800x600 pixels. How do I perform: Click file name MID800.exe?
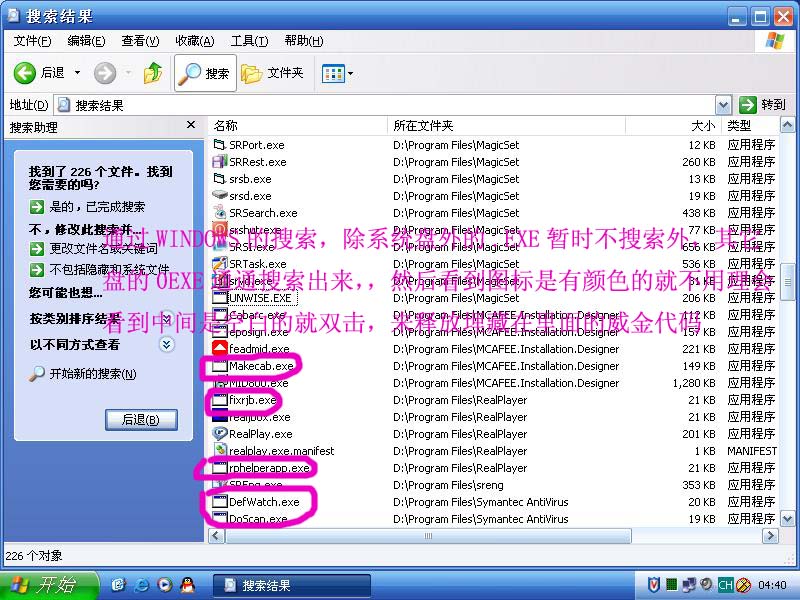click(x=258, y=383)
